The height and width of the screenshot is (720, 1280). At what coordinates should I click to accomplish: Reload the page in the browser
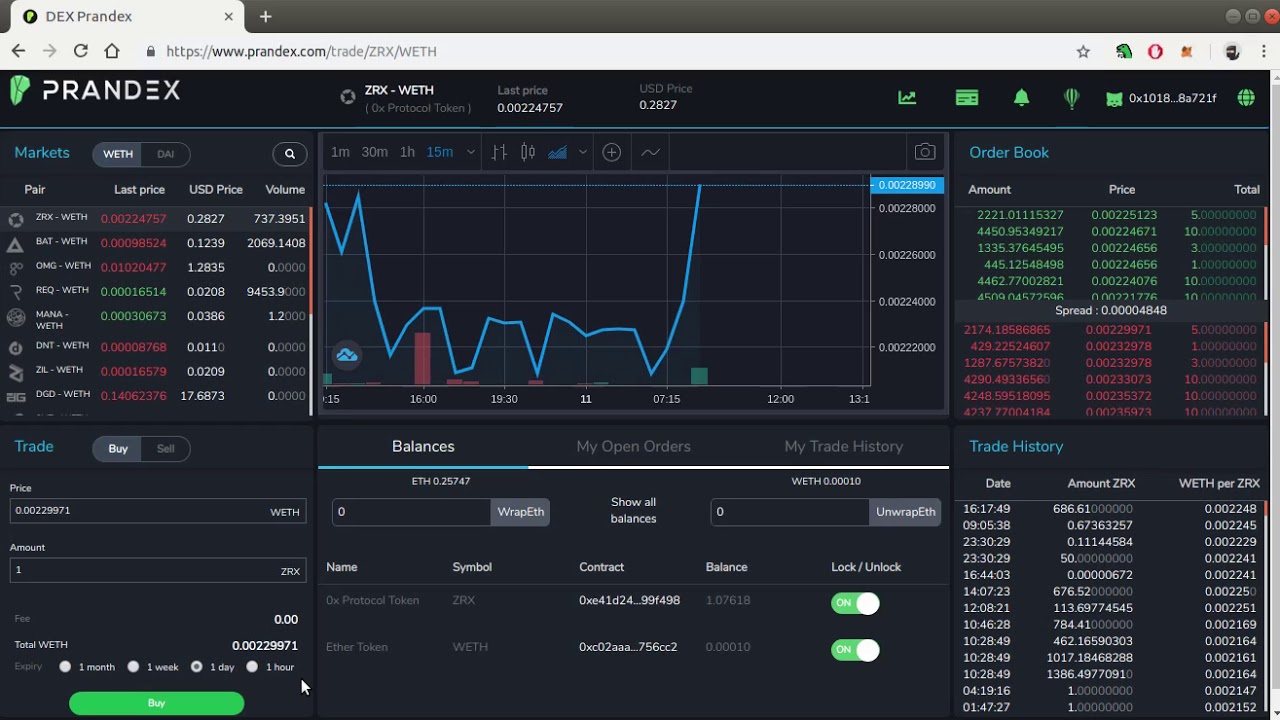point(81,51)
